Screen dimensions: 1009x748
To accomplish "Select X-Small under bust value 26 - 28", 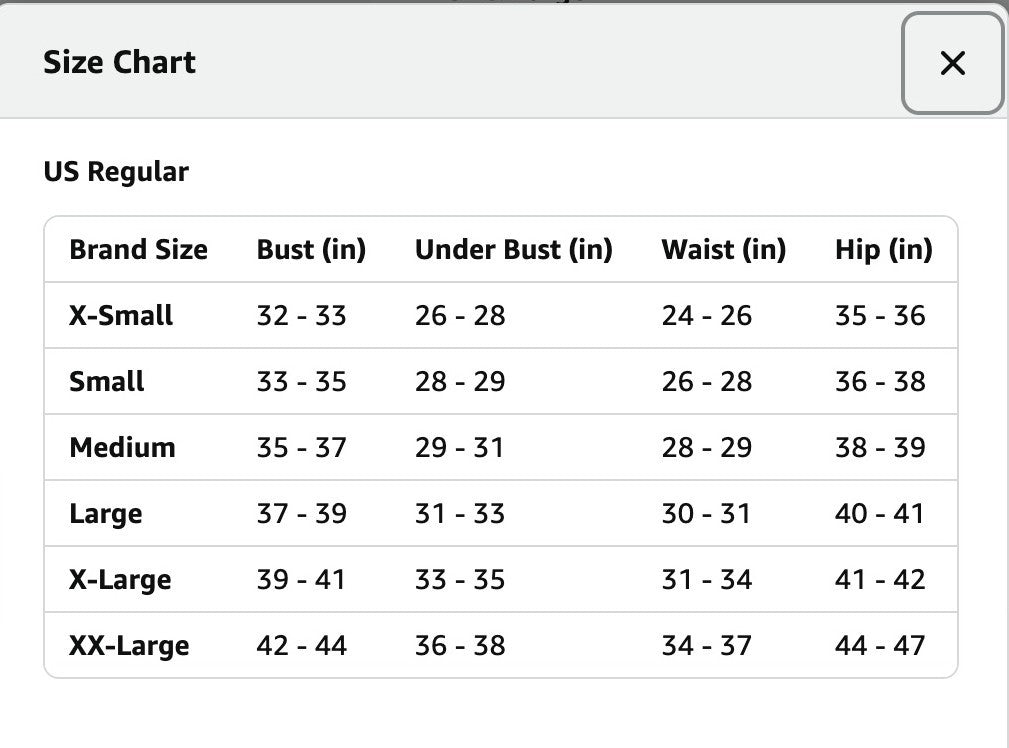I will pyautogui.click(x=460, y=316).
